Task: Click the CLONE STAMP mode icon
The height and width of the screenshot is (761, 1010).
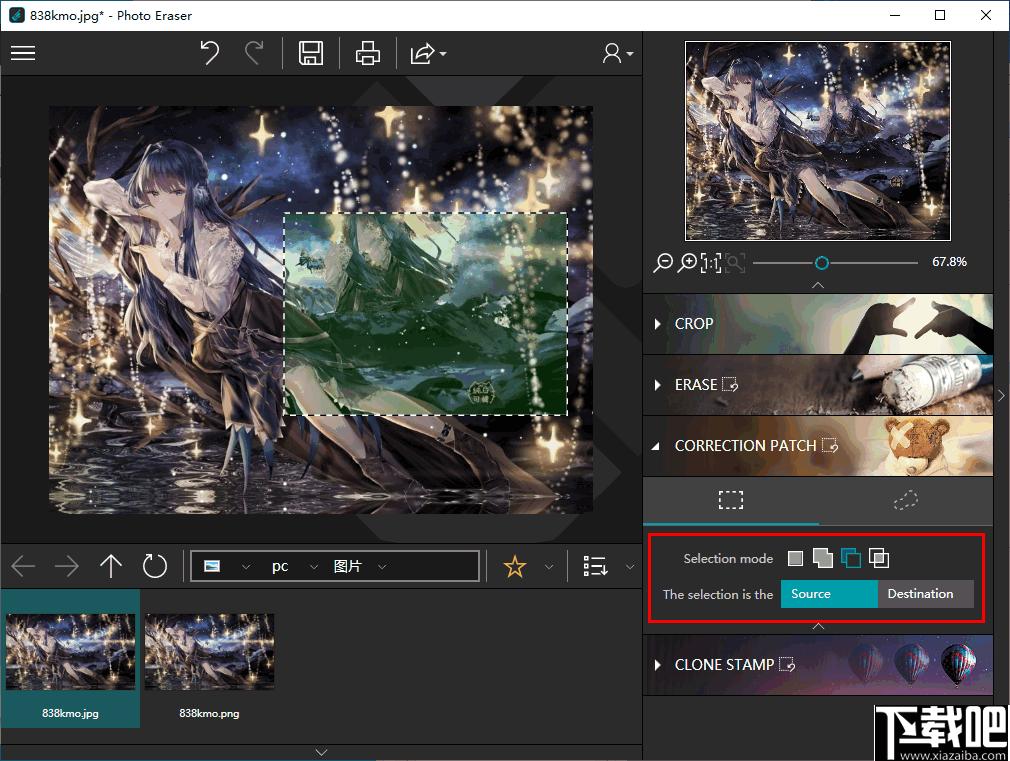Action: [787, 664]
